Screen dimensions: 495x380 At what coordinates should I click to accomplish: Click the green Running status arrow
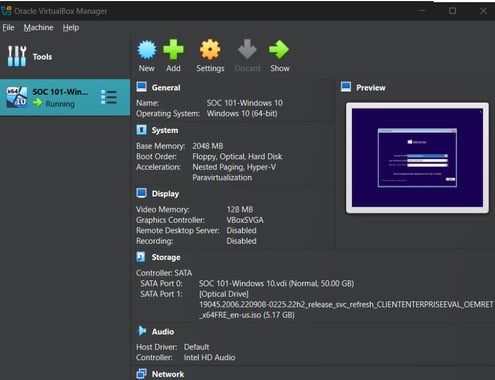(38, 103)
